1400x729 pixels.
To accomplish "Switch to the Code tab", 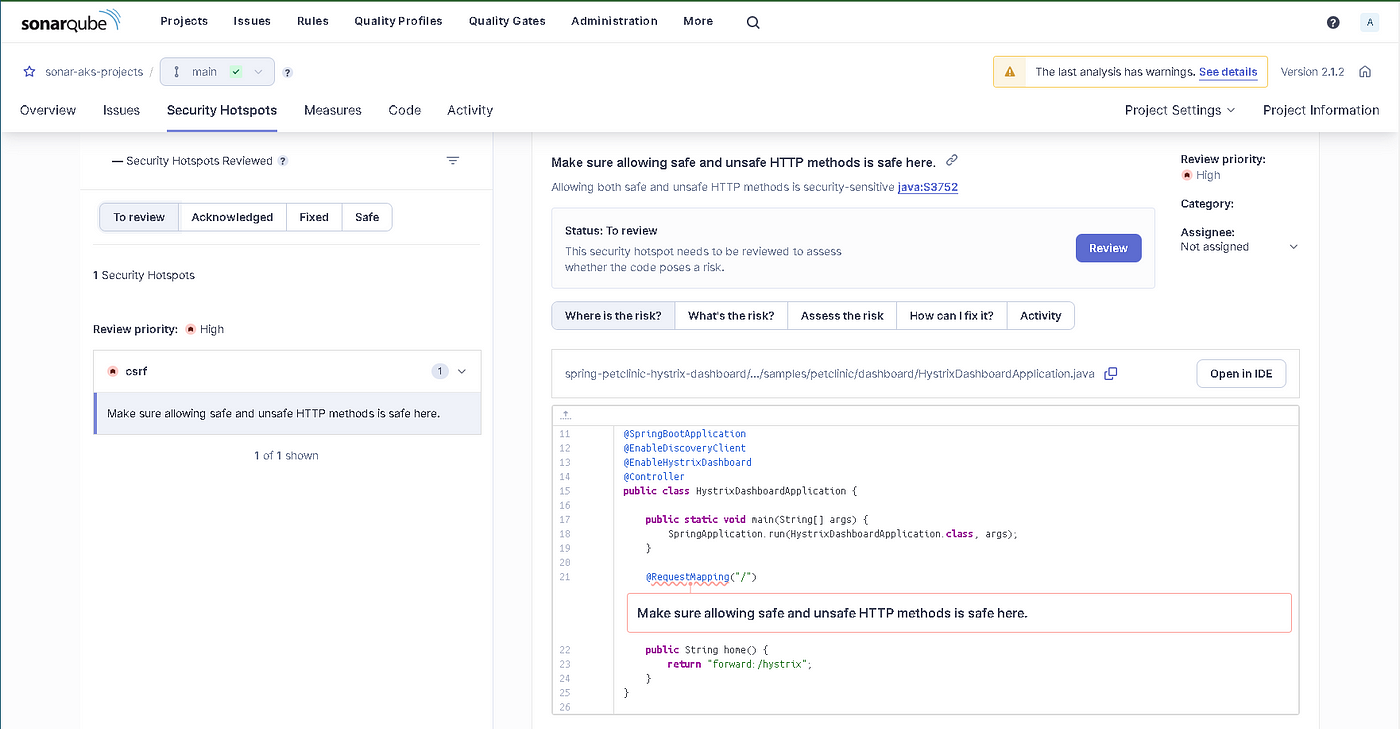I will click(x=405, y=110).
